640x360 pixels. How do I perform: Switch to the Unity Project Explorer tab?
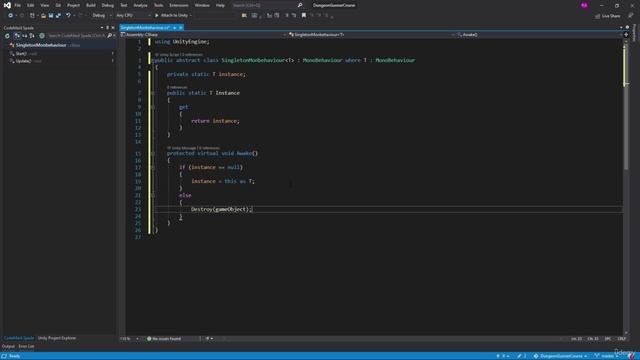pyautogui.click(x=57, y=338)
